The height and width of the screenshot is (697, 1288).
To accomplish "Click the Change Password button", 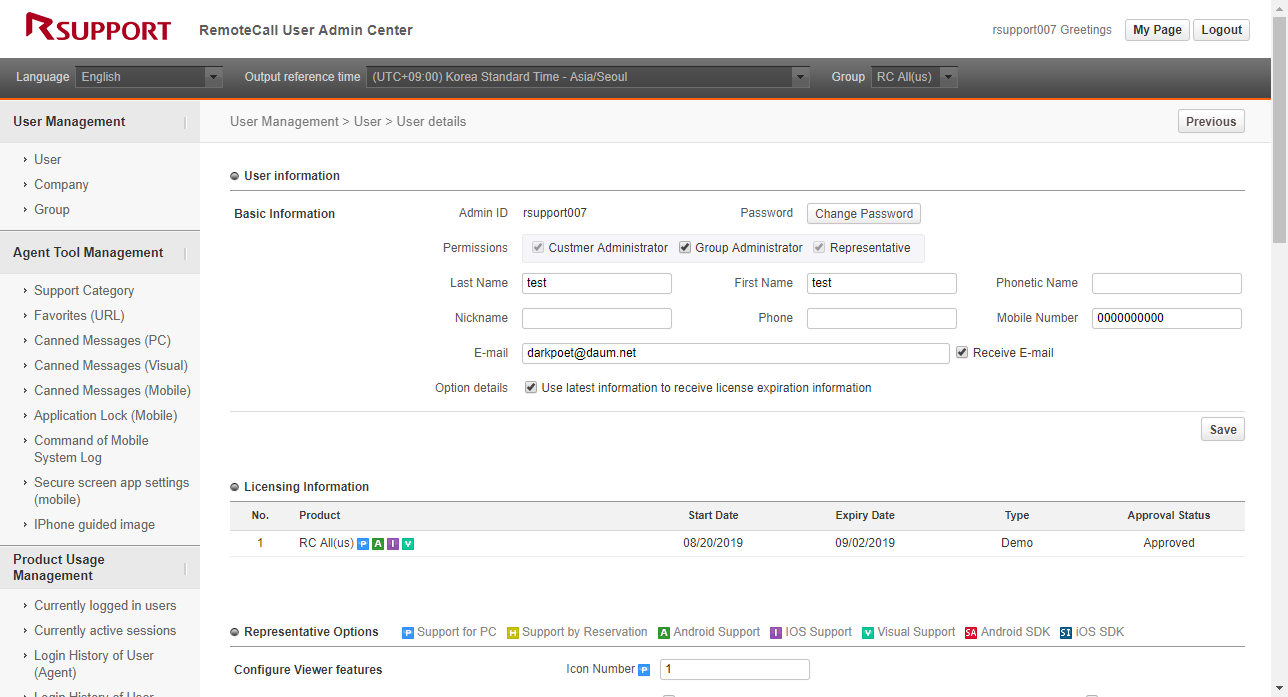I will (x=864, y=214).
